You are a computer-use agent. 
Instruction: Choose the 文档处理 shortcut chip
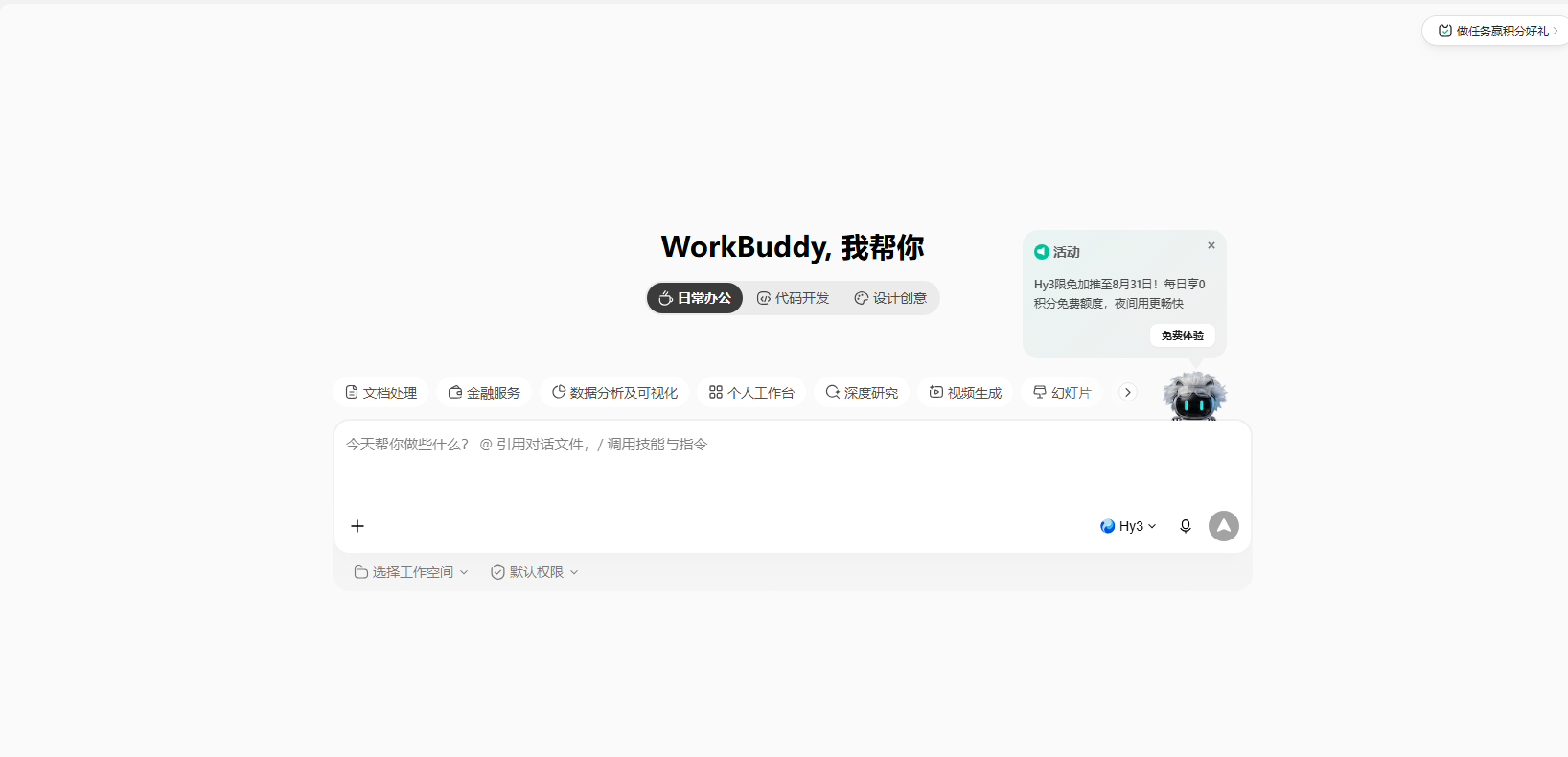(x=380, y=393)
